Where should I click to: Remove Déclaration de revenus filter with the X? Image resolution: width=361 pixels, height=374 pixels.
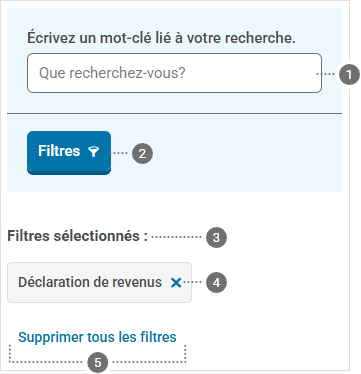tap(176, 283)
